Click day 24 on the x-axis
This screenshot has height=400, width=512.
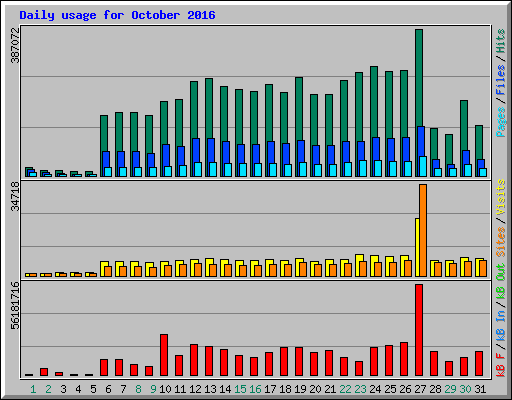[x=375, y=389]
